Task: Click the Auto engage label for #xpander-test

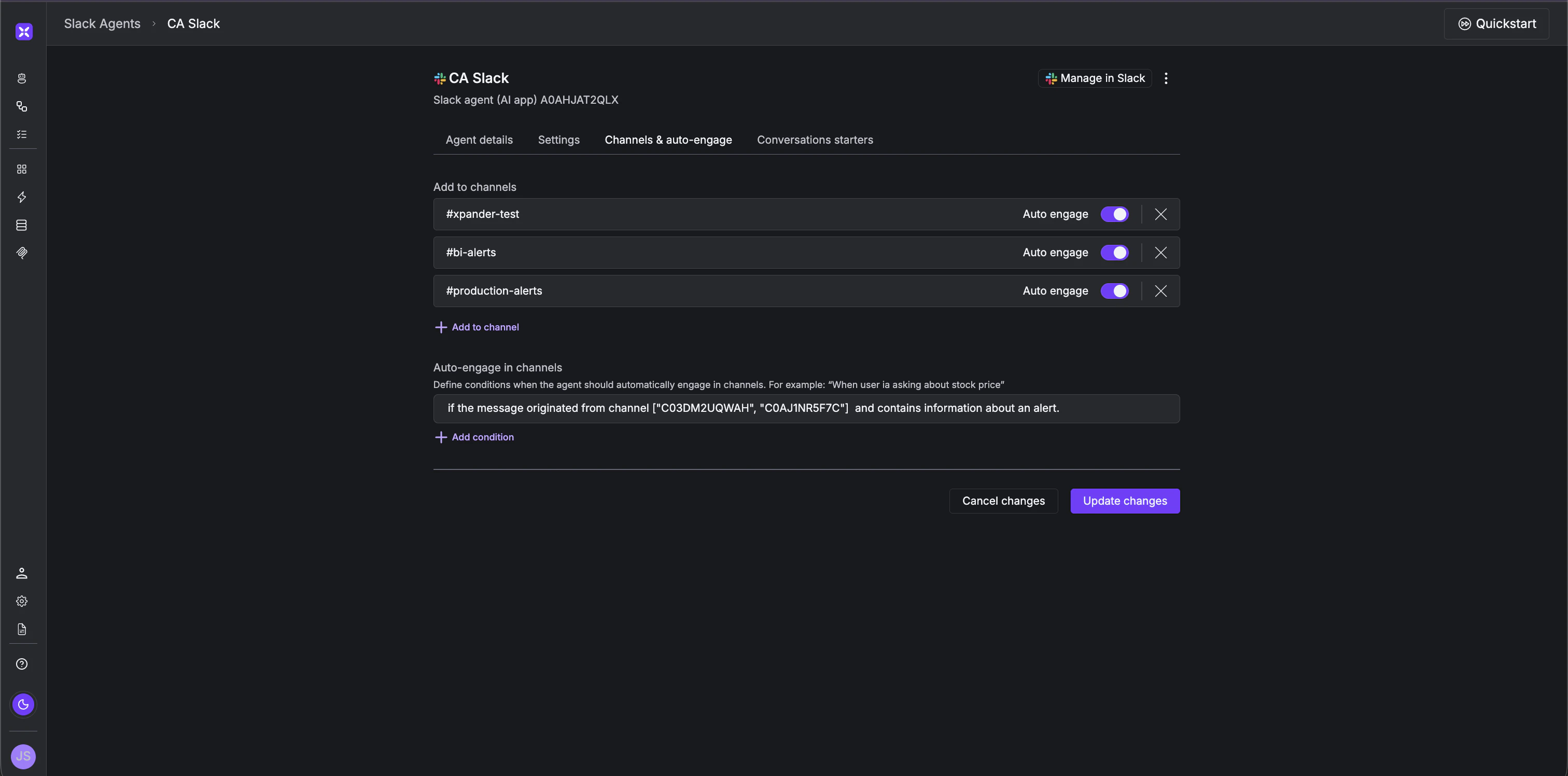Action: click(1056, 214)
